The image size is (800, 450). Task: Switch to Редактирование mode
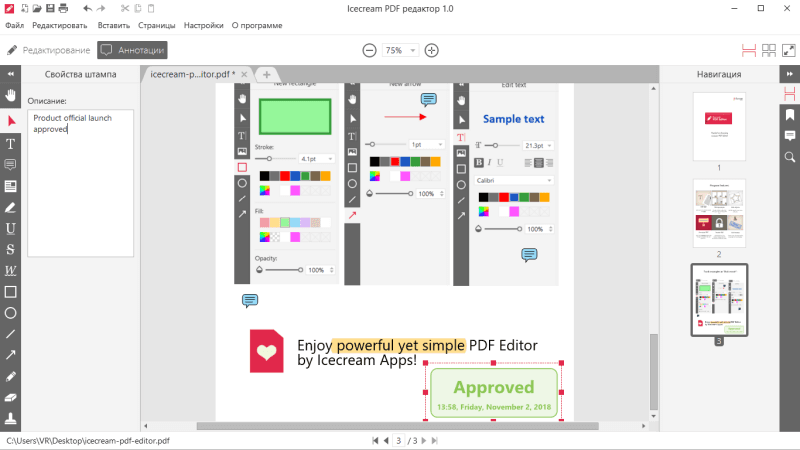click(48, 50)
